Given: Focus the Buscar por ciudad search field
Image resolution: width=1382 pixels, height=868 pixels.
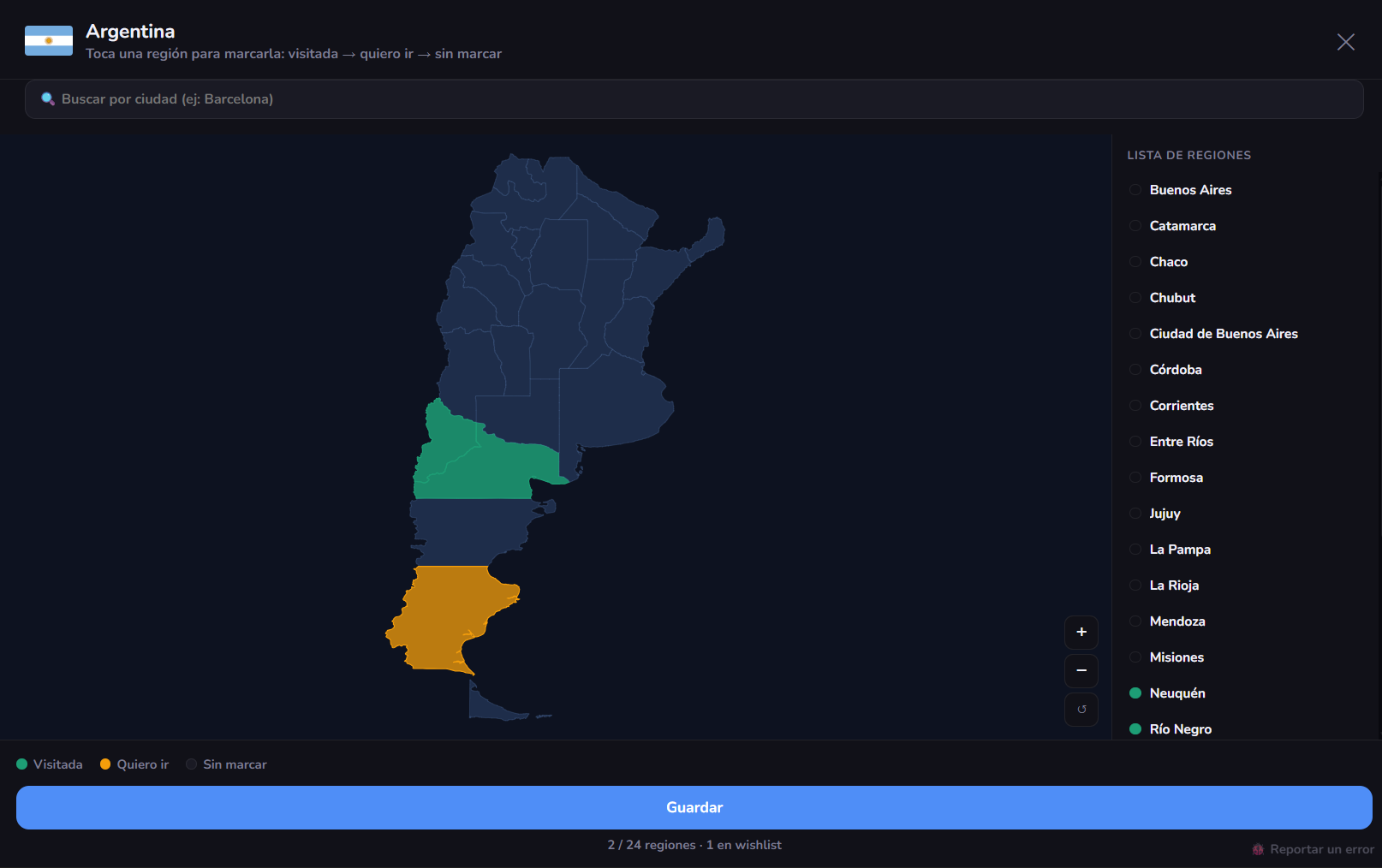Looking at the screenshot, I should [x=694, y=99].
